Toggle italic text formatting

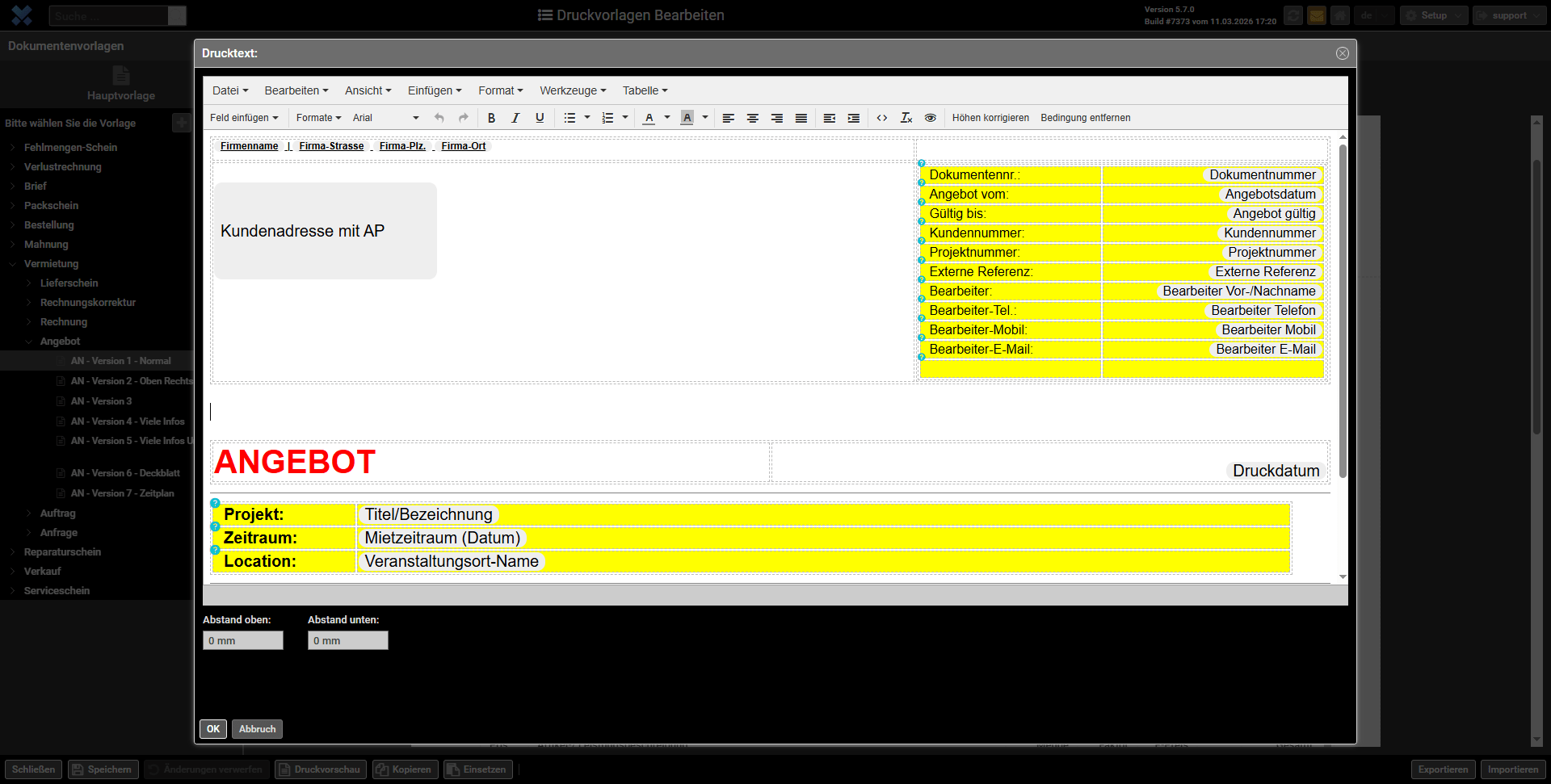(515, 118)
